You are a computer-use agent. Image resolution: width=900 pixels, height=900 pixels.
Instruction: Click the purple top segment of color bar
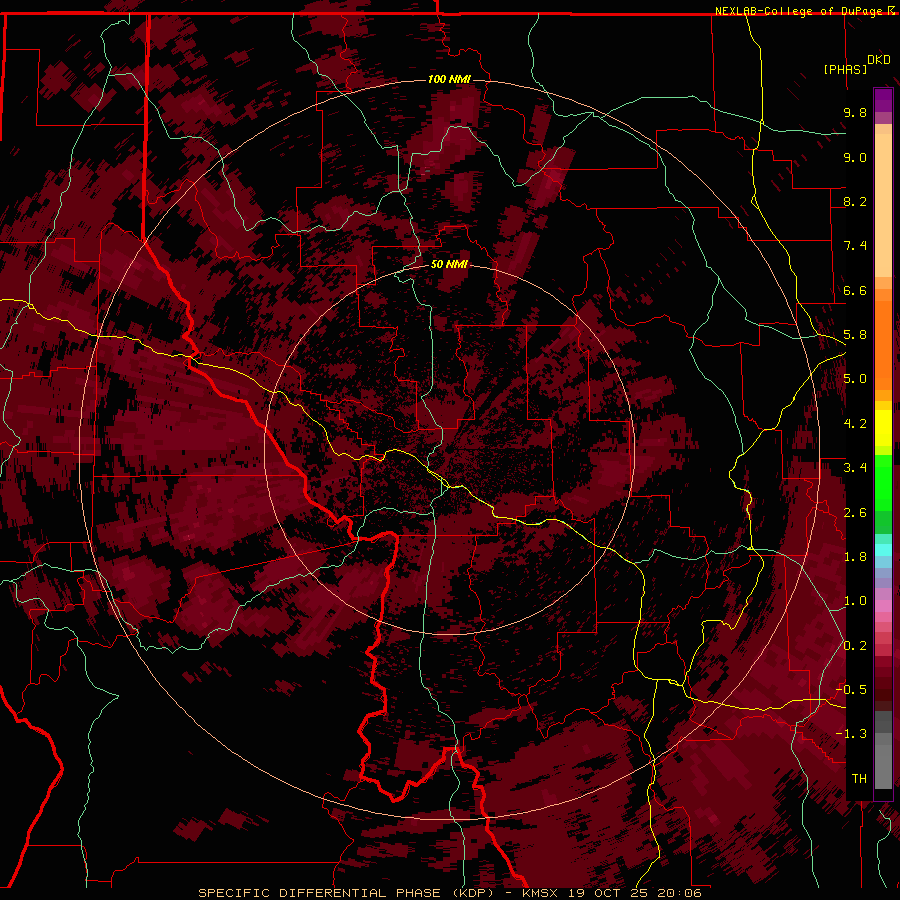pos(883,100)
